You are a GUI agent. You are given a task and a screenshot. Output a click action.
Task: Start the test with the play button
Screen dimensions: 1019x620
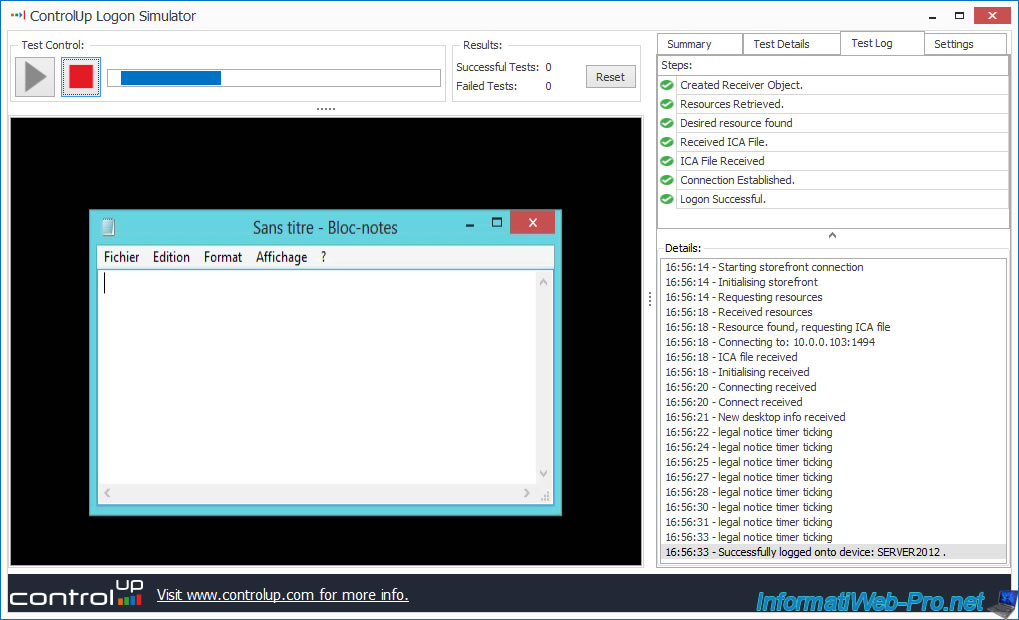35,77
